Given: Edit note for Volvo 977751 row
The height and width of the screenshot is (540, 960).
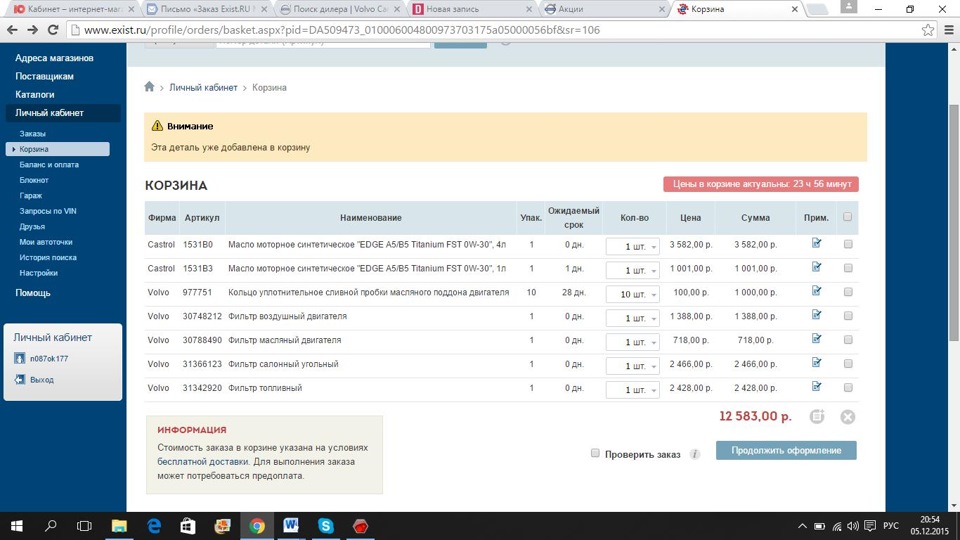Looking at the screenshot, I should 816,291.
